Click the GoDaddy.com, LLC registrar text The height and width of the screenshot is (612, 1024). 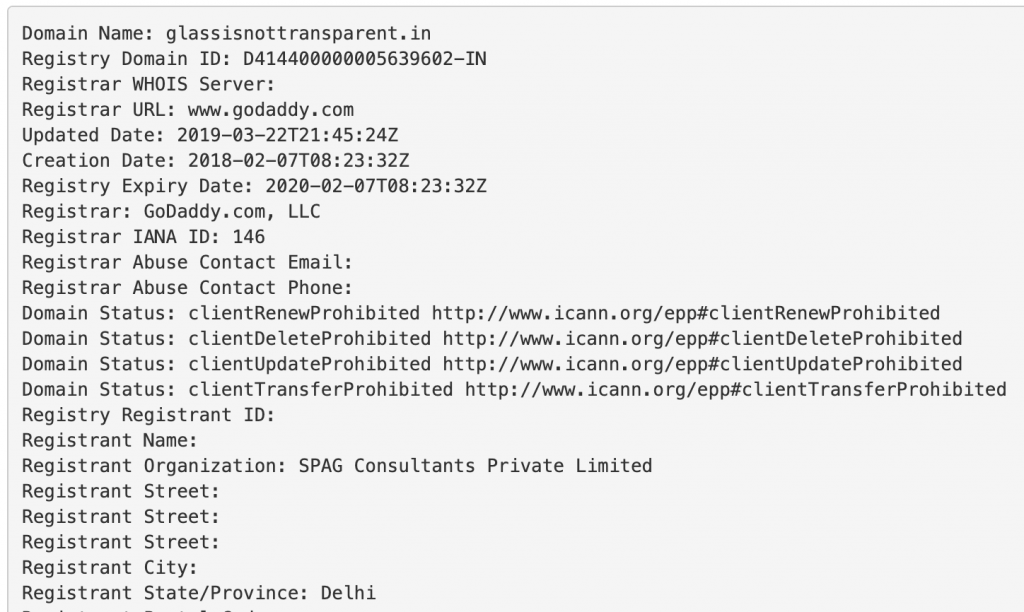232,212
